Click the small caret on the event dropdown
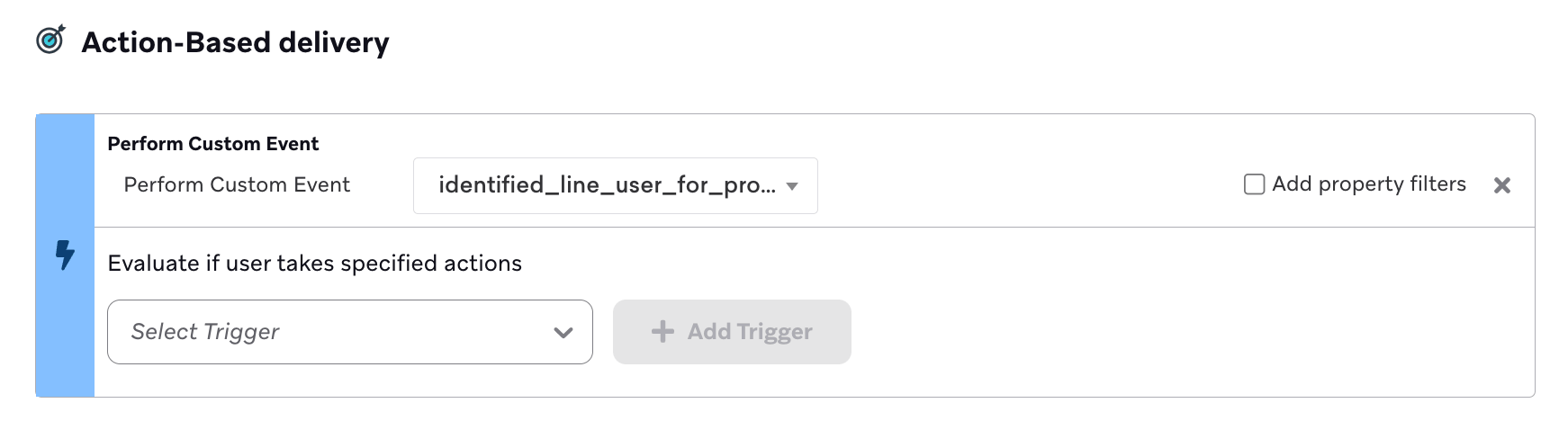1568x430 pixels. point(792,186)
